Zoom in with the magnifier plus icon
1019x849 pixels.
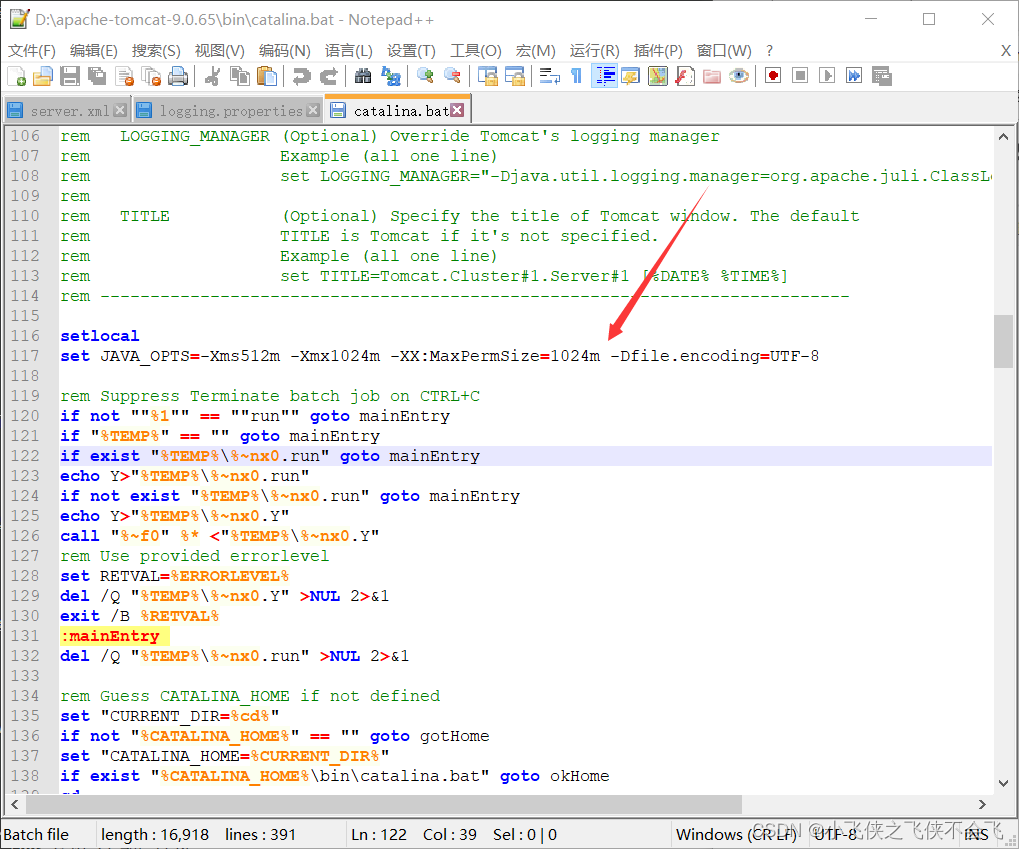click(x=425, y=77)
